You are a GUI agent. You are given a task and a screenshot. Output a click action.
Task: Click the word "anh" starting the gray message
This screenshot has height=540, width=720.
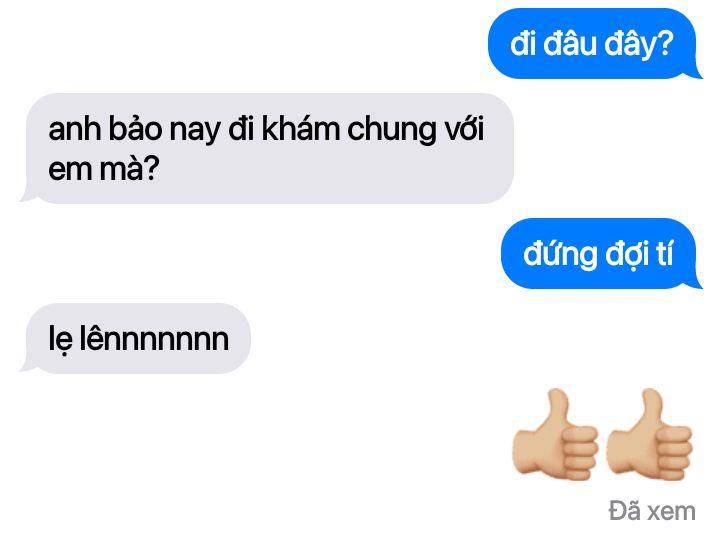click(x=75, y=129)
